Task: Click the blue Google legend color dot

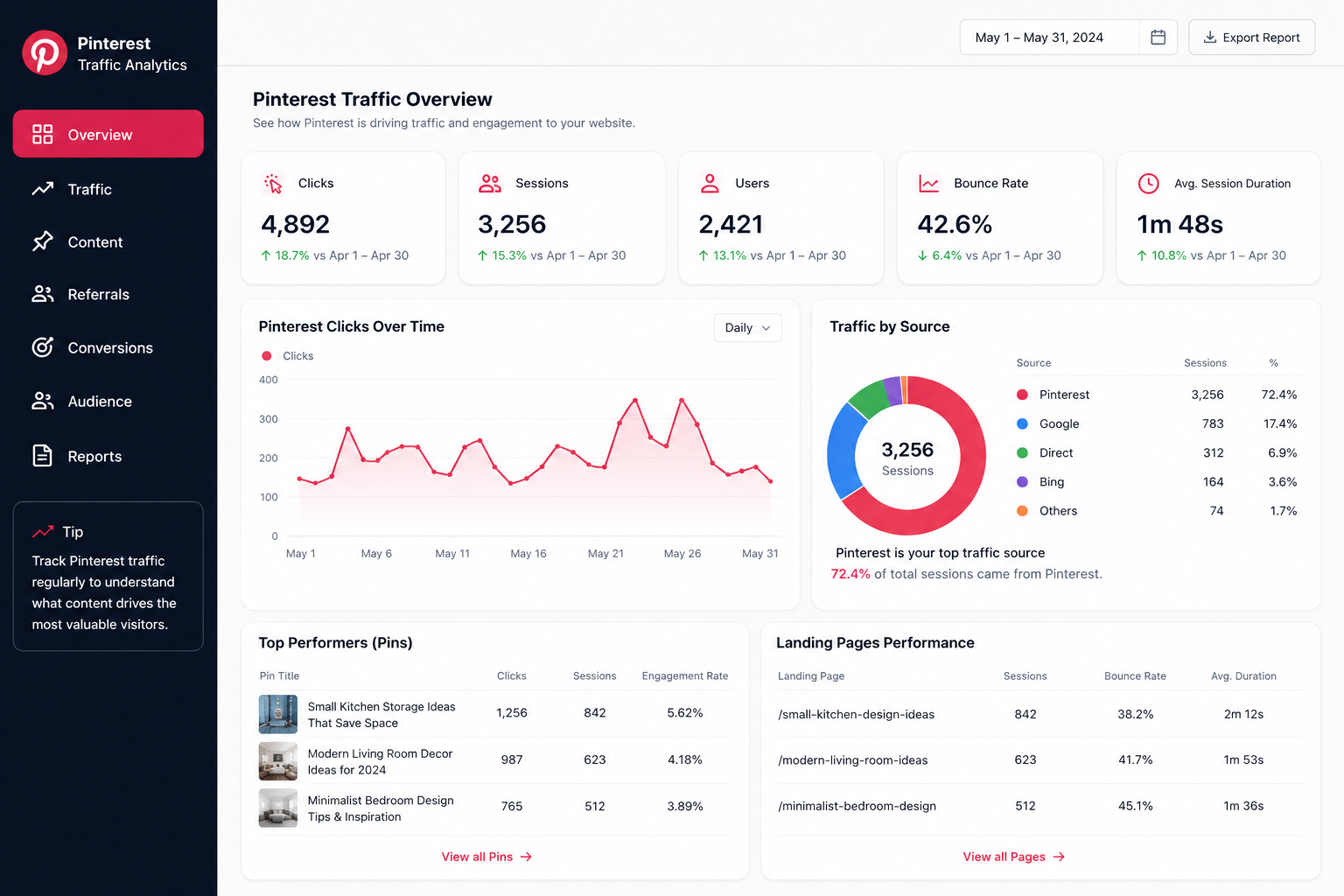Action: 1022,423
